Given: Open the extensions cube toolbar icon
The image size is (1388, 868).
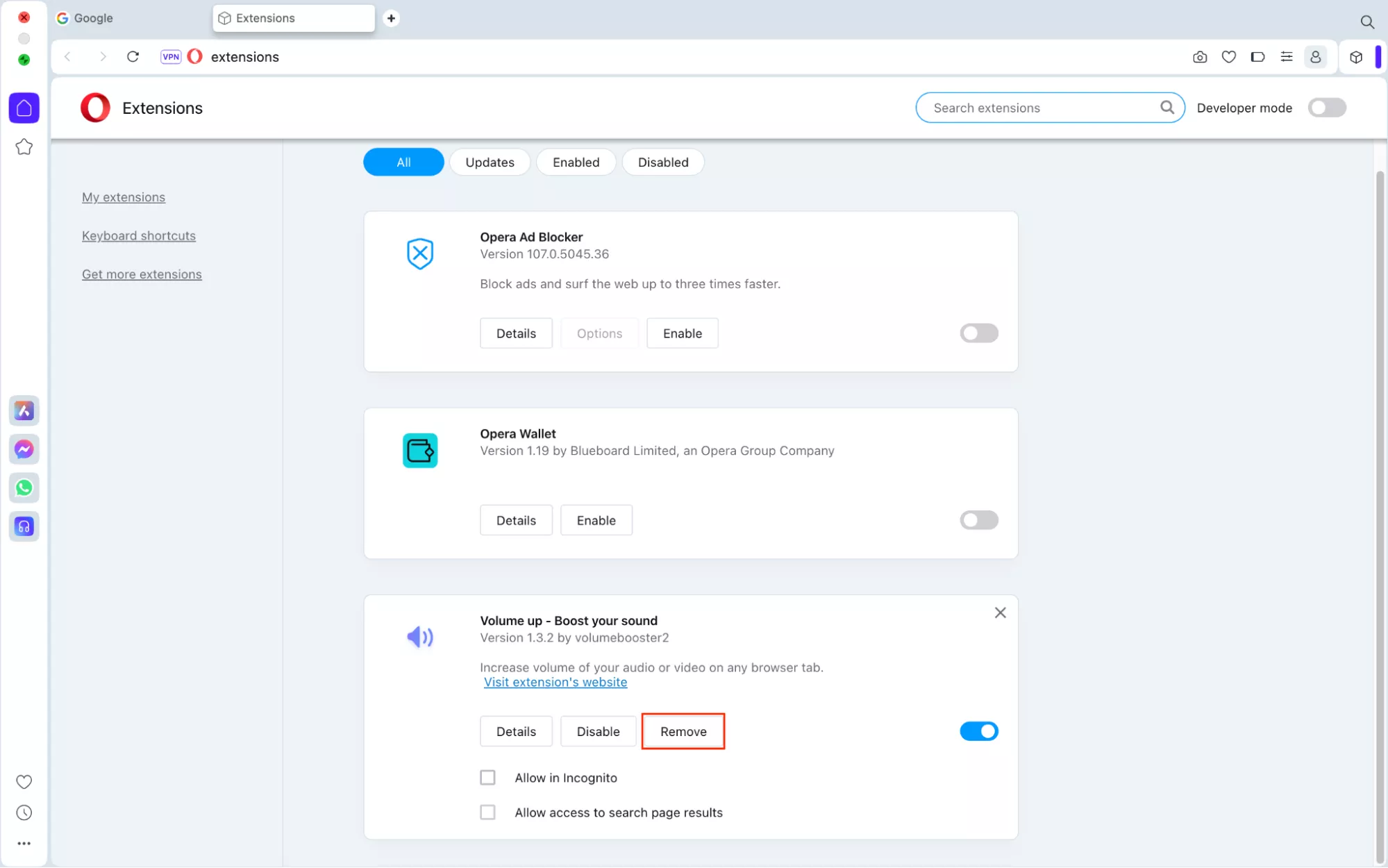Looking at the screenshot, I should [1356, 57].
